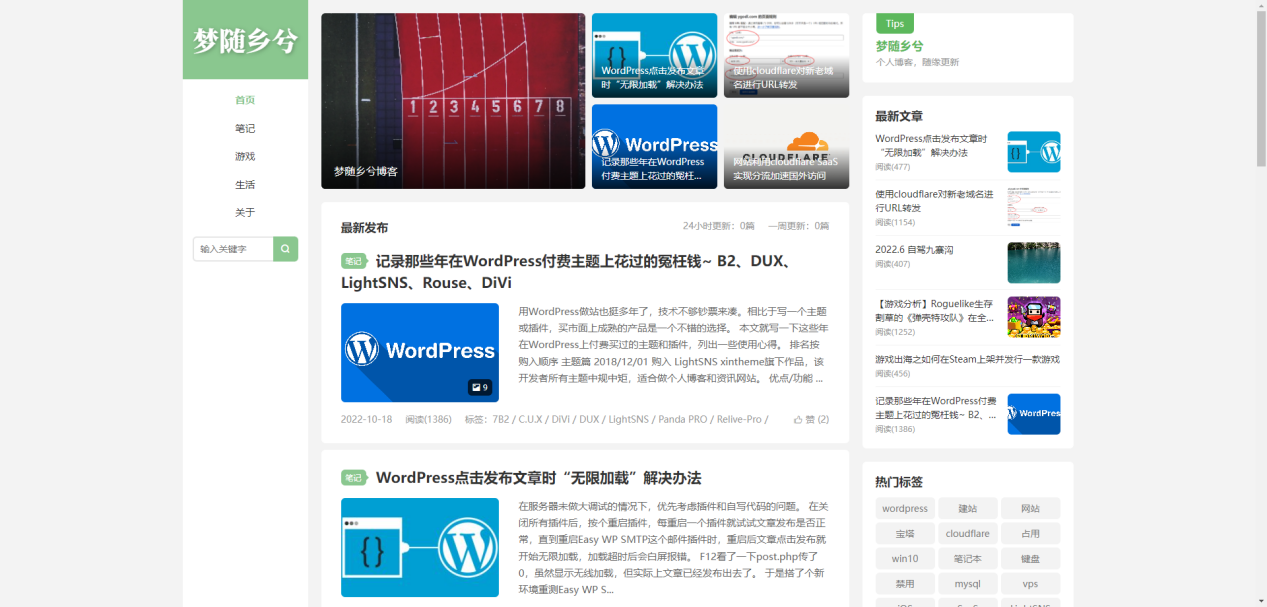Click the LightSNS tag link
This screenshot has width=1267, height=607.
tap(628, 420)
